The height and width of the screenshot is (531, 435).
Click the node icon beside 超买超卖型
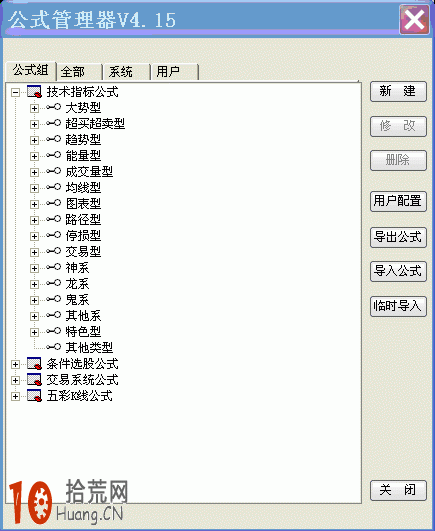(53, 123)
